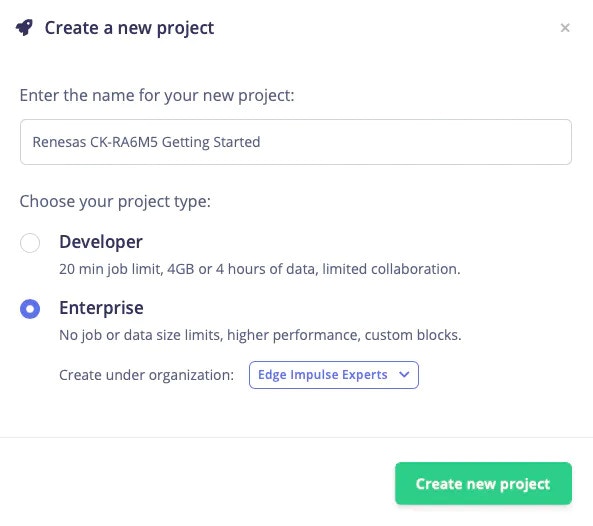This screenshot has height=526, width=593.
Task: Click the 'No job or data size limits' description
Action: (260, 335)
